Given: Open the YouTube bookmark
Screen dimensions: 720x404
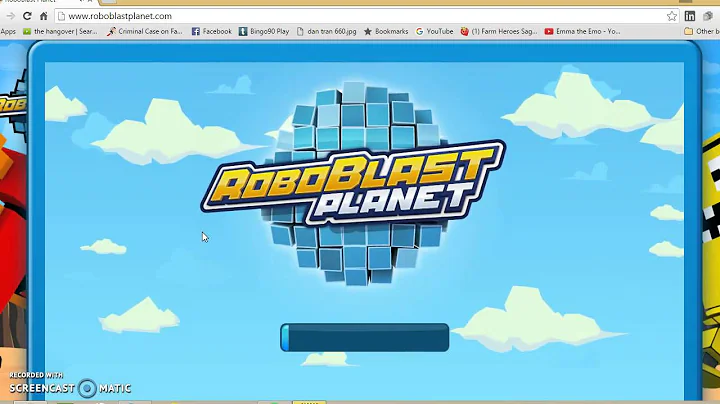Looking at the screenshot, I should [434, 31].
